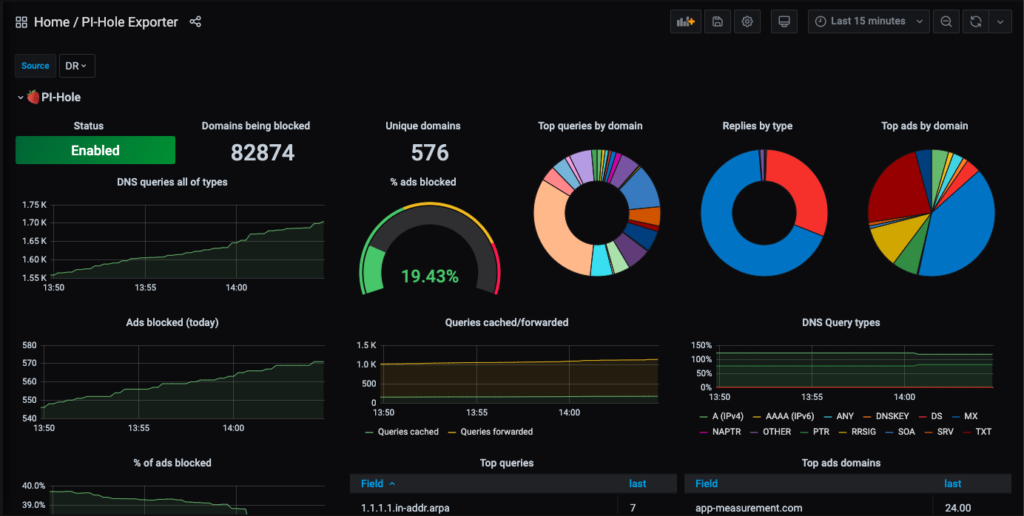Click the 19.43% gauge value

pos(430,276)
